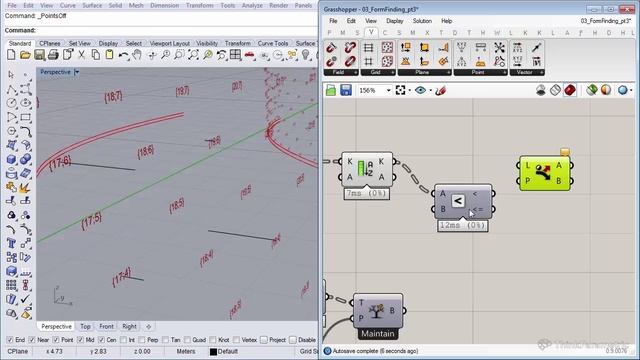Click the Explode icon in left sidebar

[24, 188]
